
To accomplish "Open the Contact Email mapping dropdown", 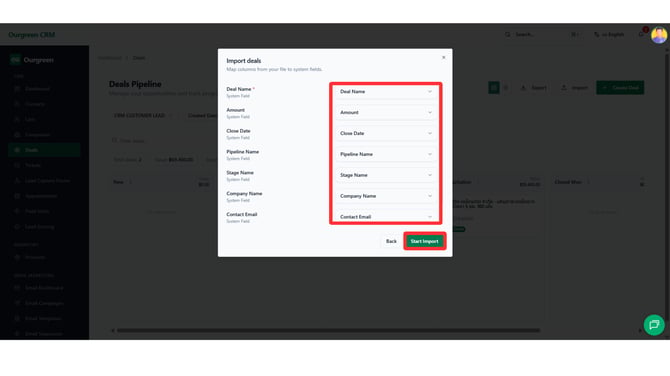I will point(385,217).
